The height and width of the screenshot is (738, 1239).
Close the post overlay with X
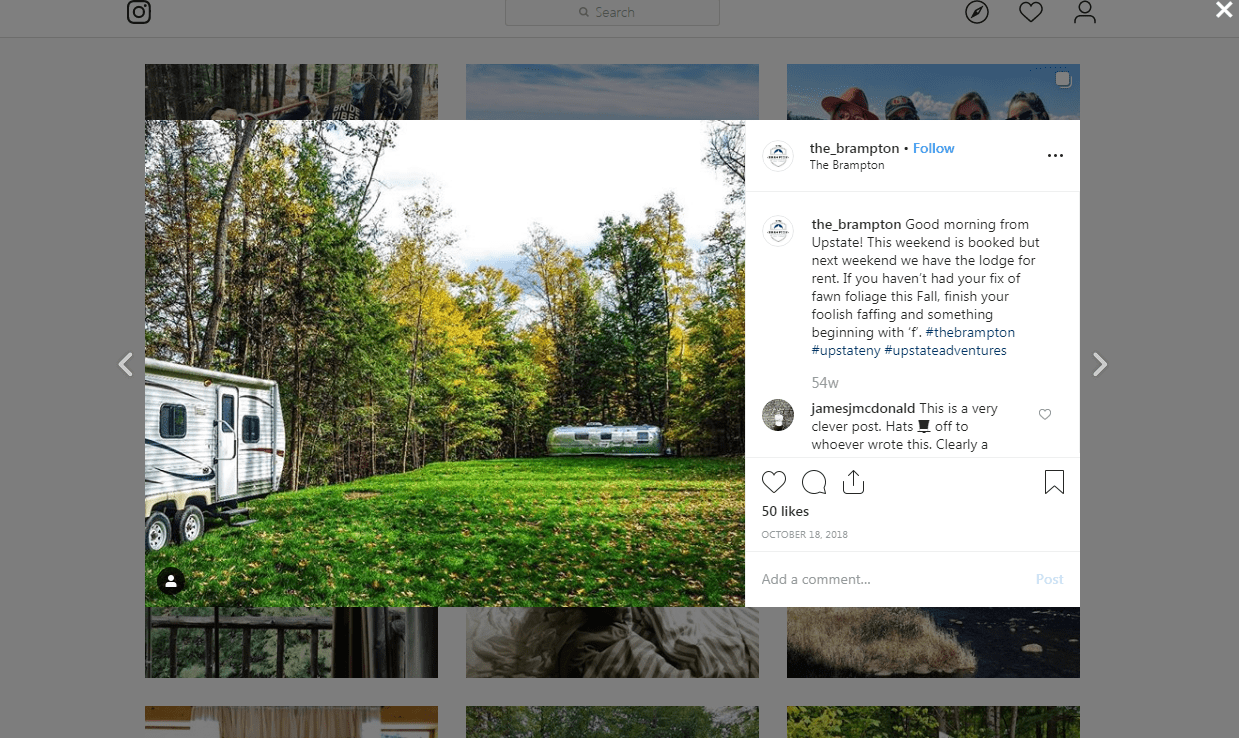pyautogui.click(x=1224, y=10)
